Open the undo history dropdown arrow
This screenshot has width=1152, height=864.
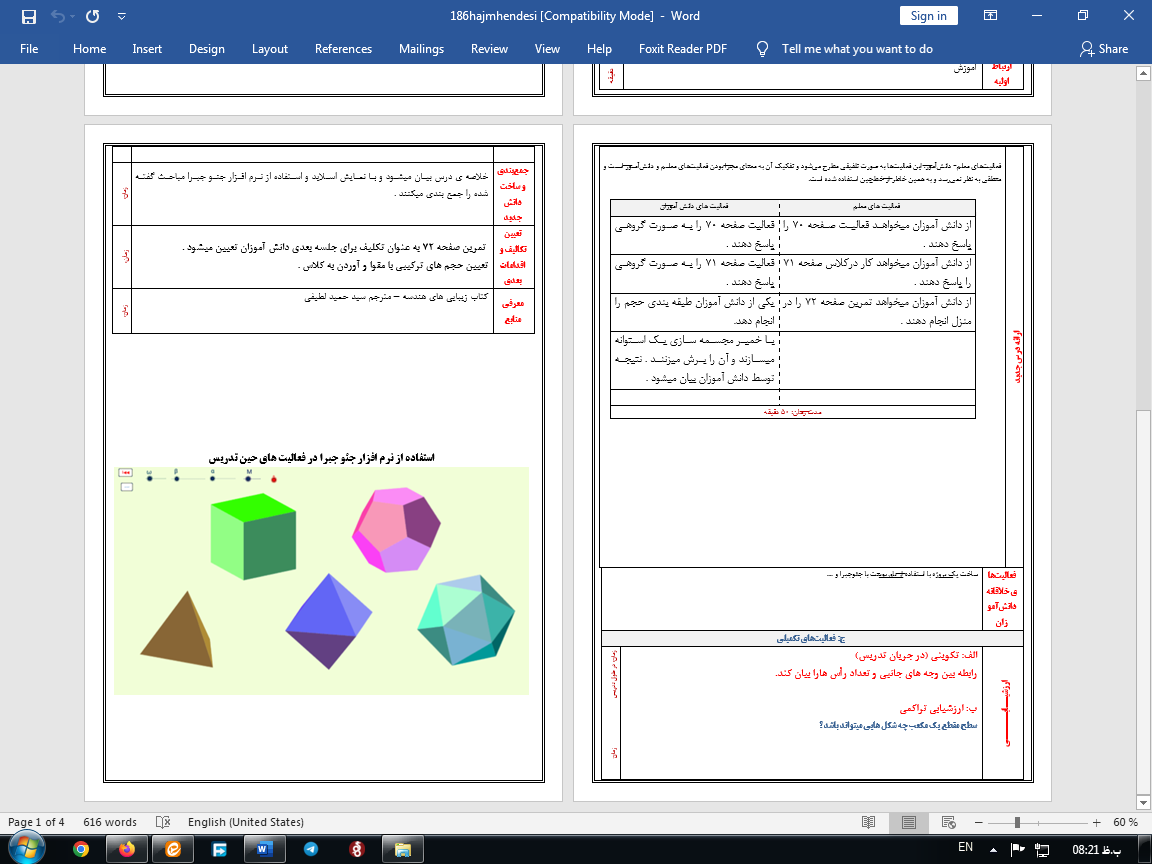[x=73, y=16]
